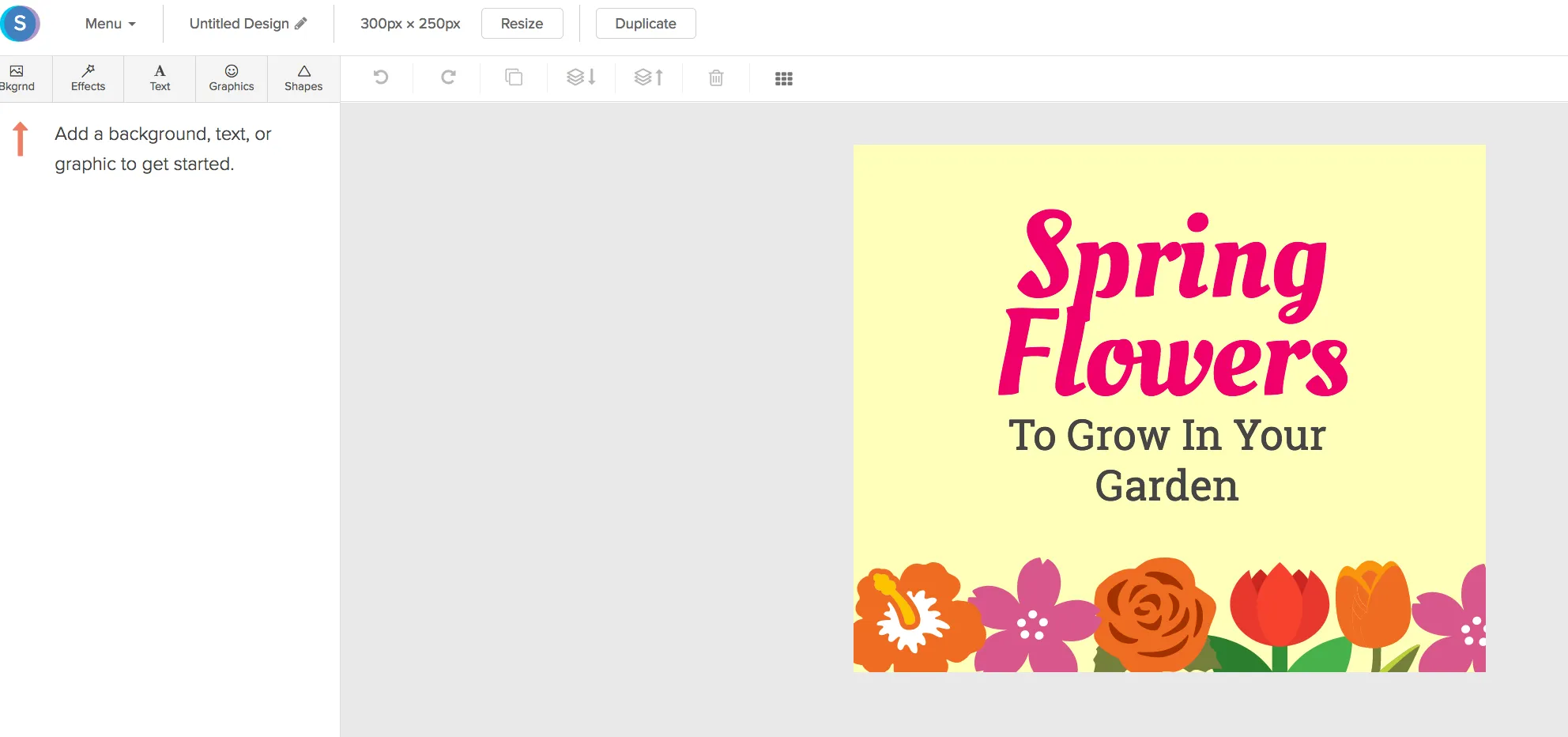The width and height of the screenshot is (1568, 737).
Task: Click the Snappa S logo
Action: [x=20, y=23]
